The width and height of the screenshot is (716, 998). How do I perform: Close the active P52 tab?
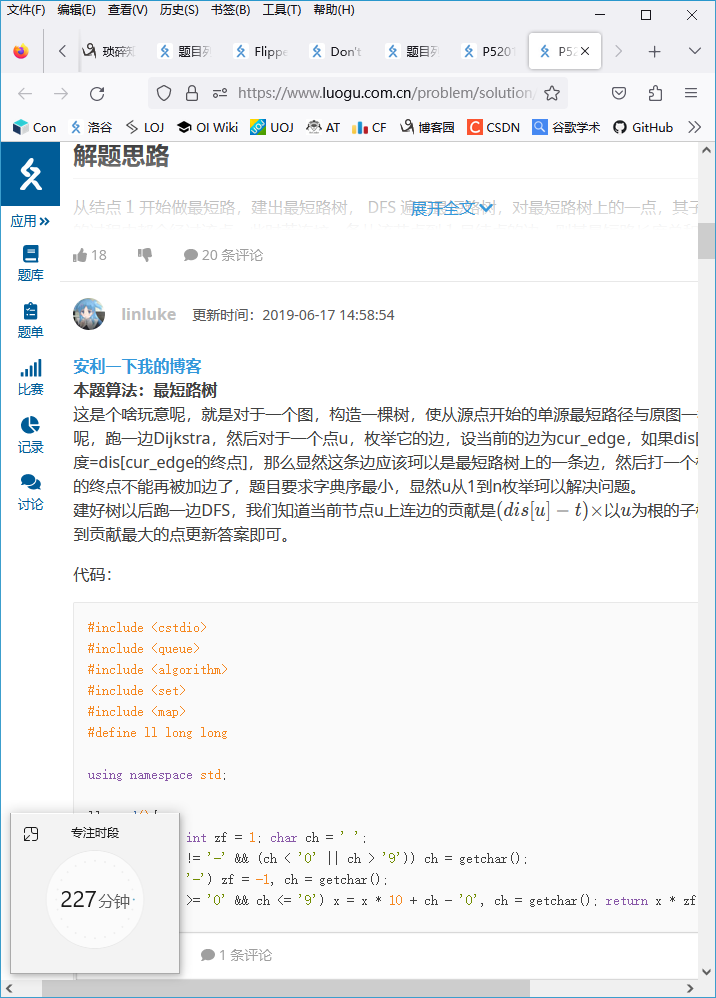pos(585,51)
